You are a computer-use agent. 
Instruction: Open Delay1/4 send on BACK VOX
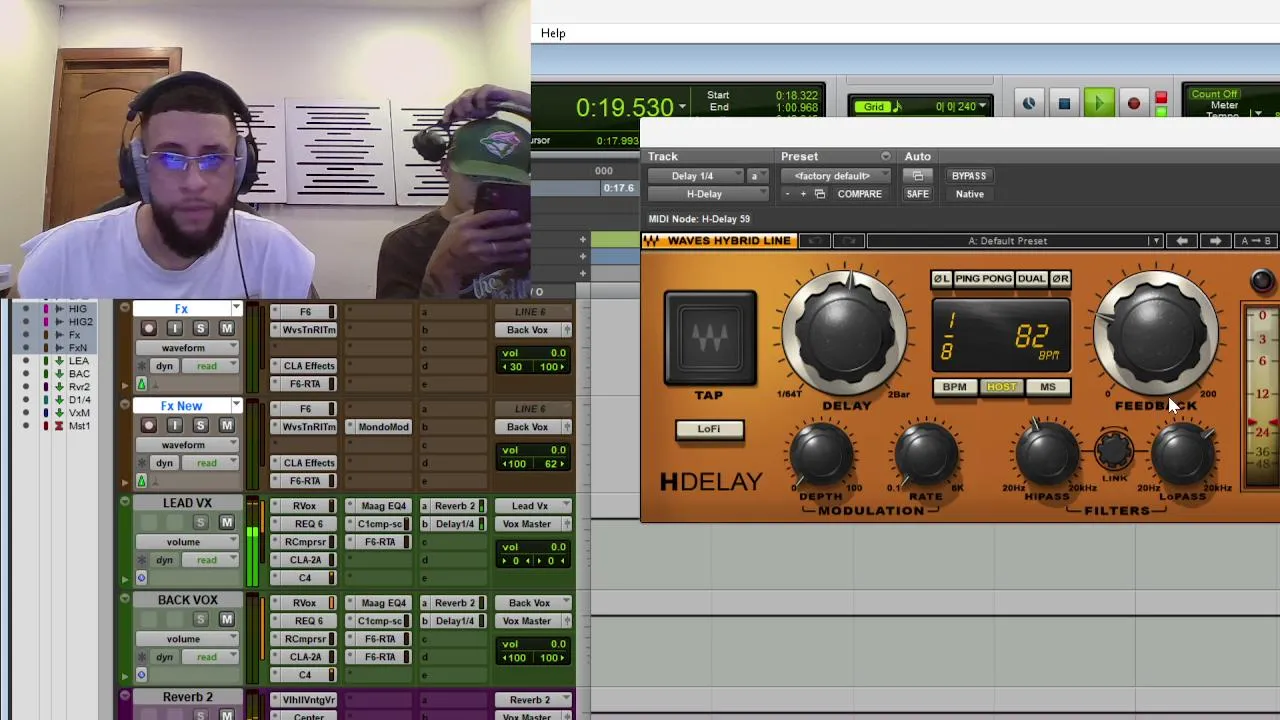[453, 621]
